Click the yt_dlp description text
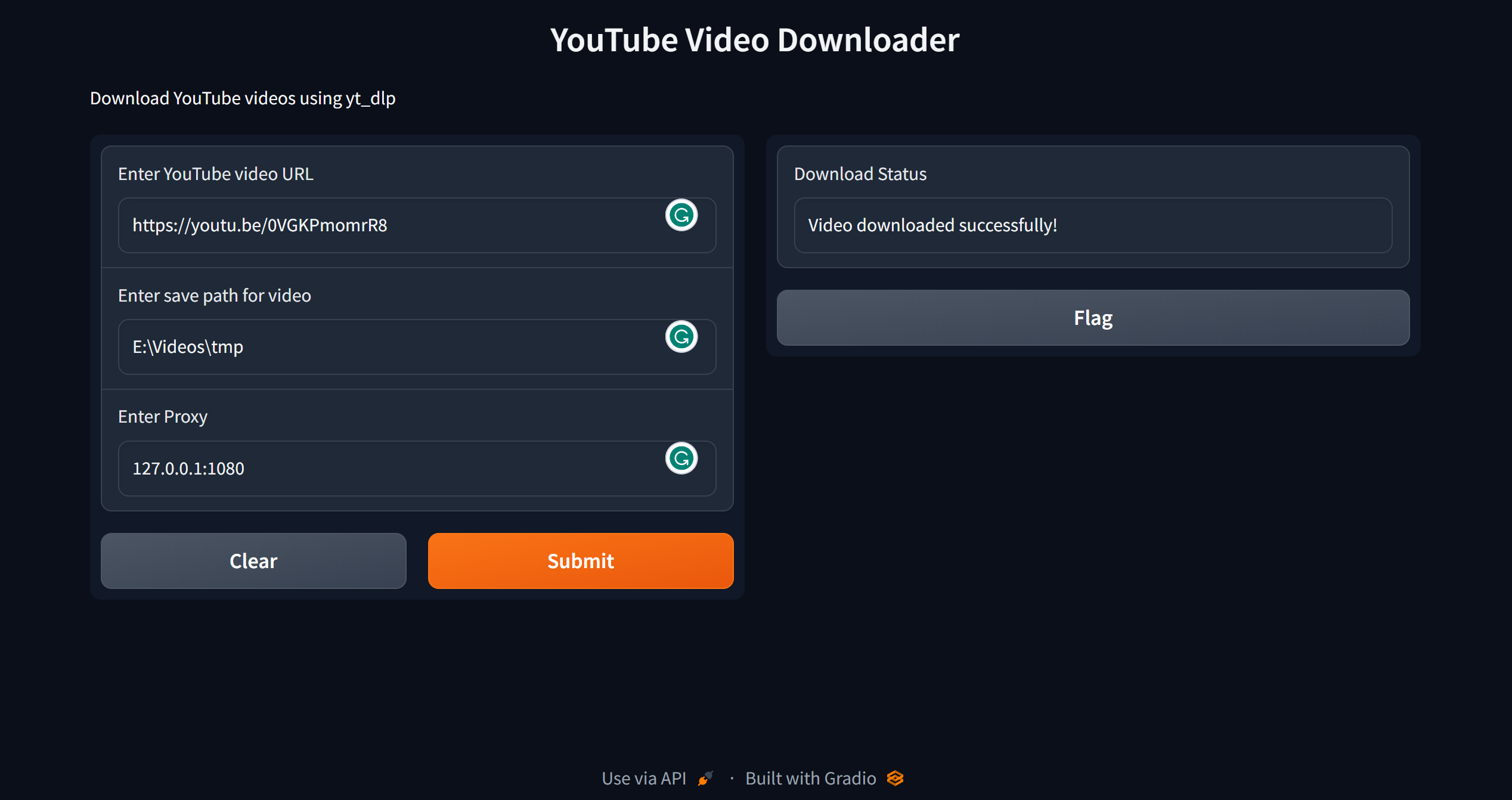 [243, 98]
